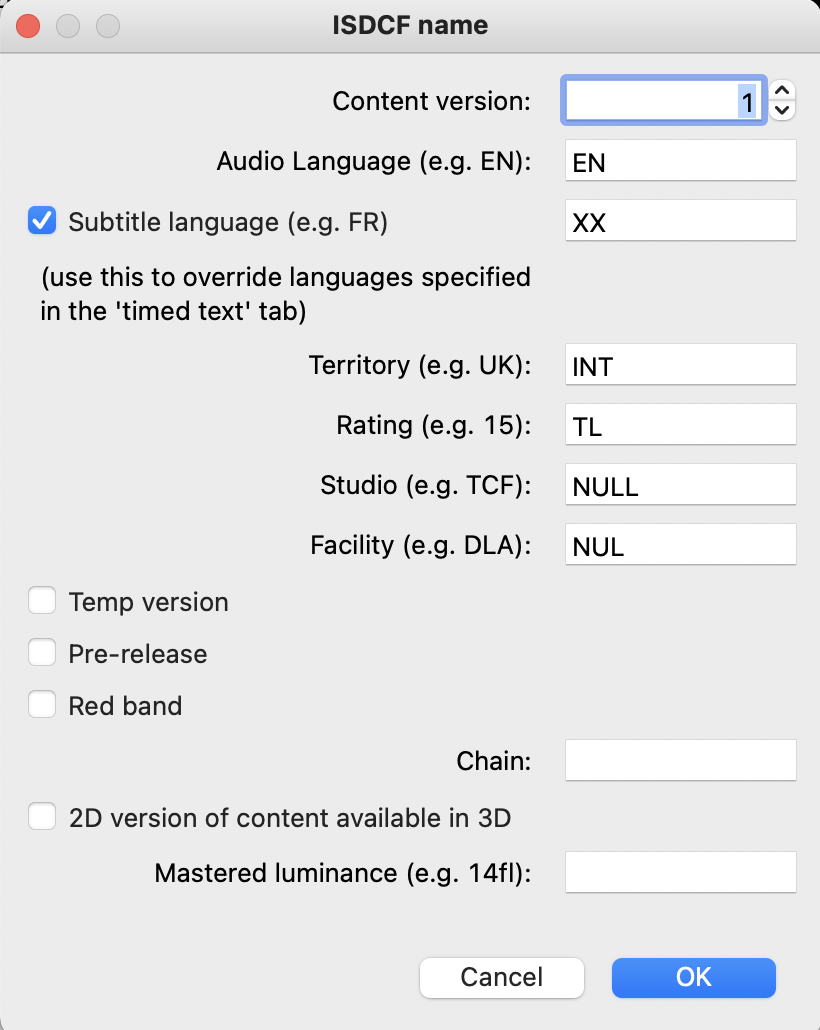Screen dimensions: 820x1030
Task: Click the Subtitle language XX field
Action: (681, 221)
